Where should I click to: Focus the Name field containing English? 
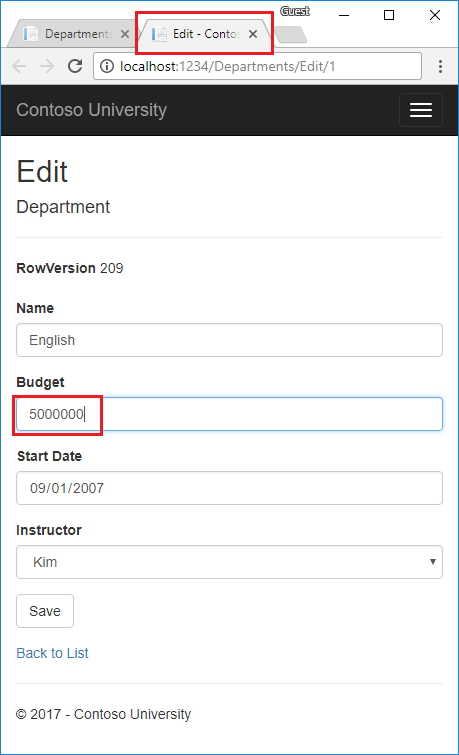tap(229, 340)
